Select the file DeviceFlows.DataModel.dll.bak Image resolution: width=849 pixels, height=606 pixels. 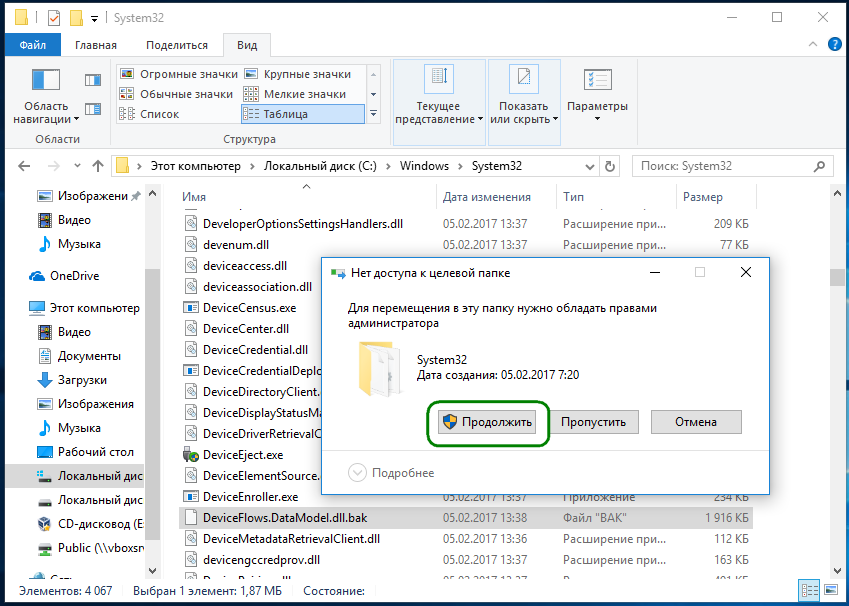pyautogui.click(x=465, y=518)
